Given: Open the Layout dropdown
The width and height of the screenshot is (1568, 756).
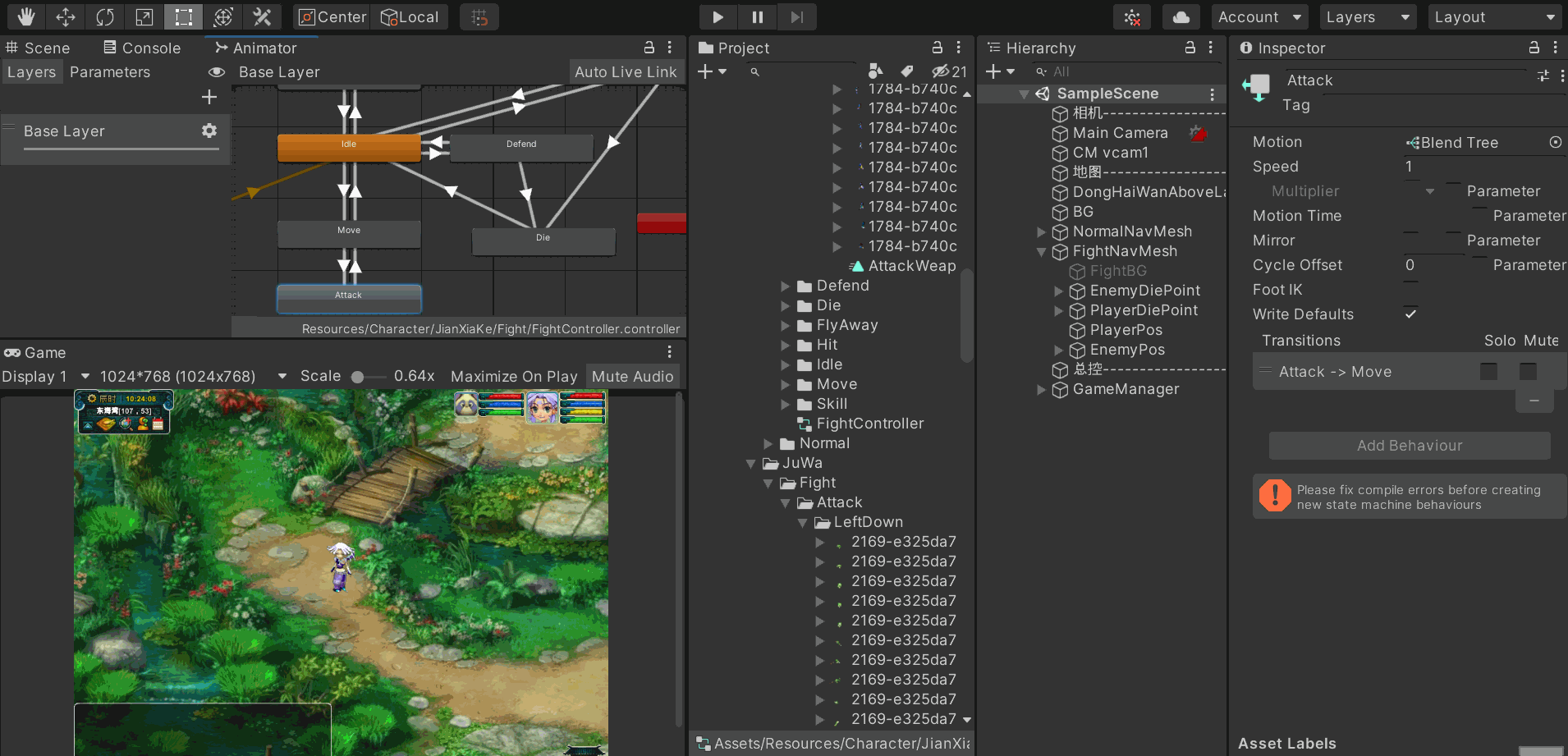Looking at the screenshot, I should coord(1494,16).
